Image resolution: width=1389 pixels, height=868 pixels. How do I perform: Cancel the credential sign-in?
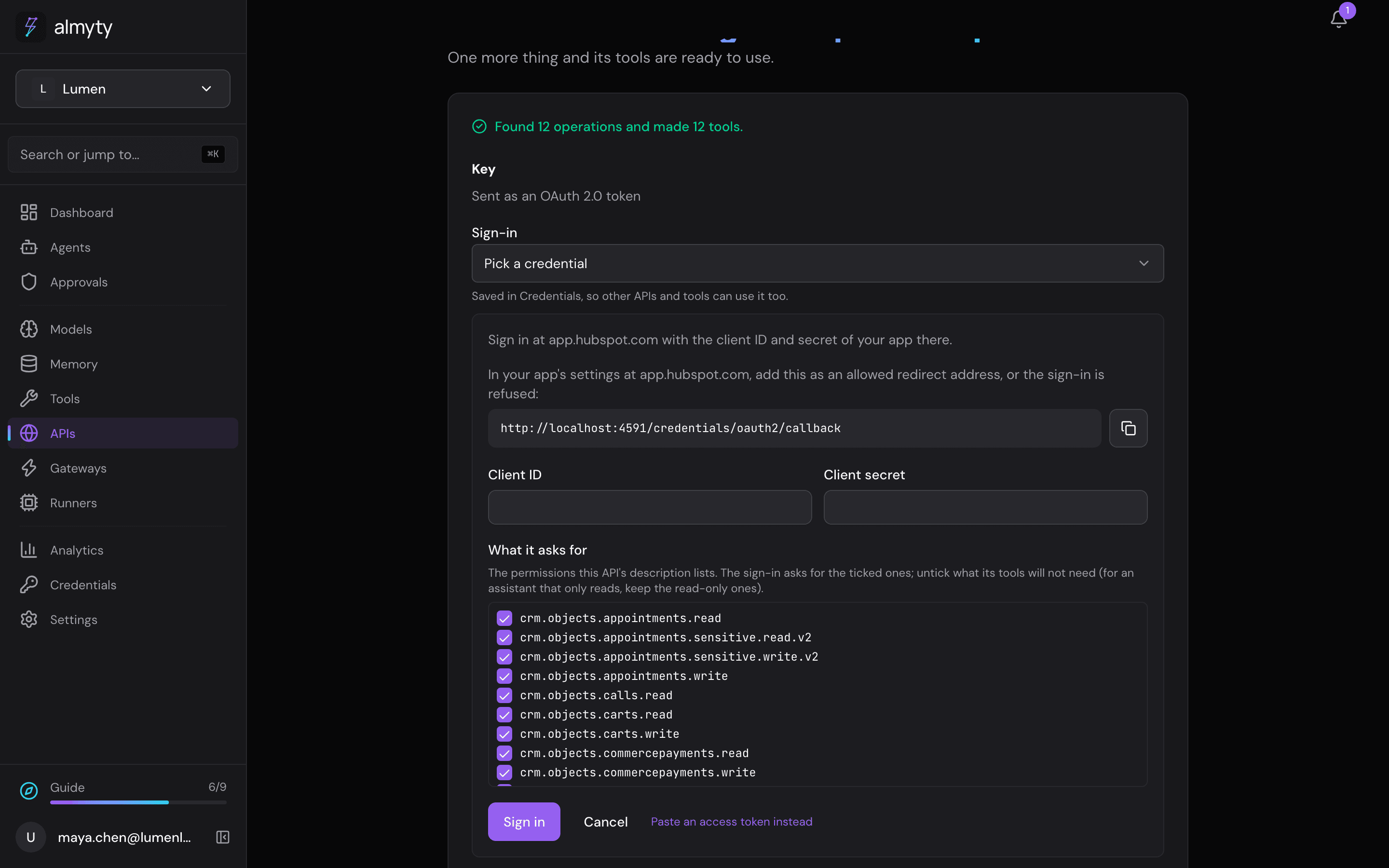pyautogui.click(x=606, y=822)
